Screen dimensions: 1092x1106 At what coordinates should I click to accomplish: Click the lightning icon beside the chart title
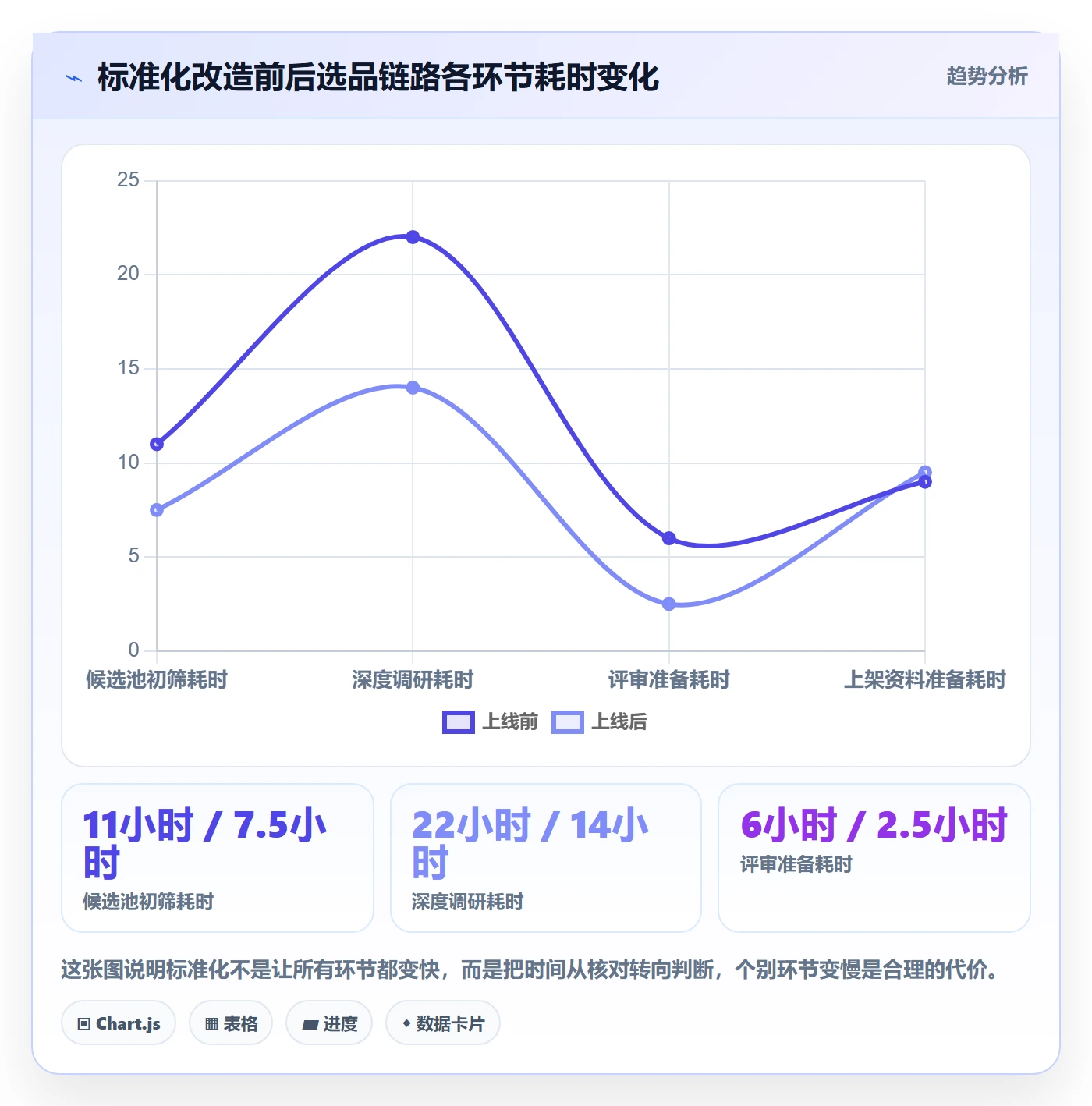tap(74, 78)
